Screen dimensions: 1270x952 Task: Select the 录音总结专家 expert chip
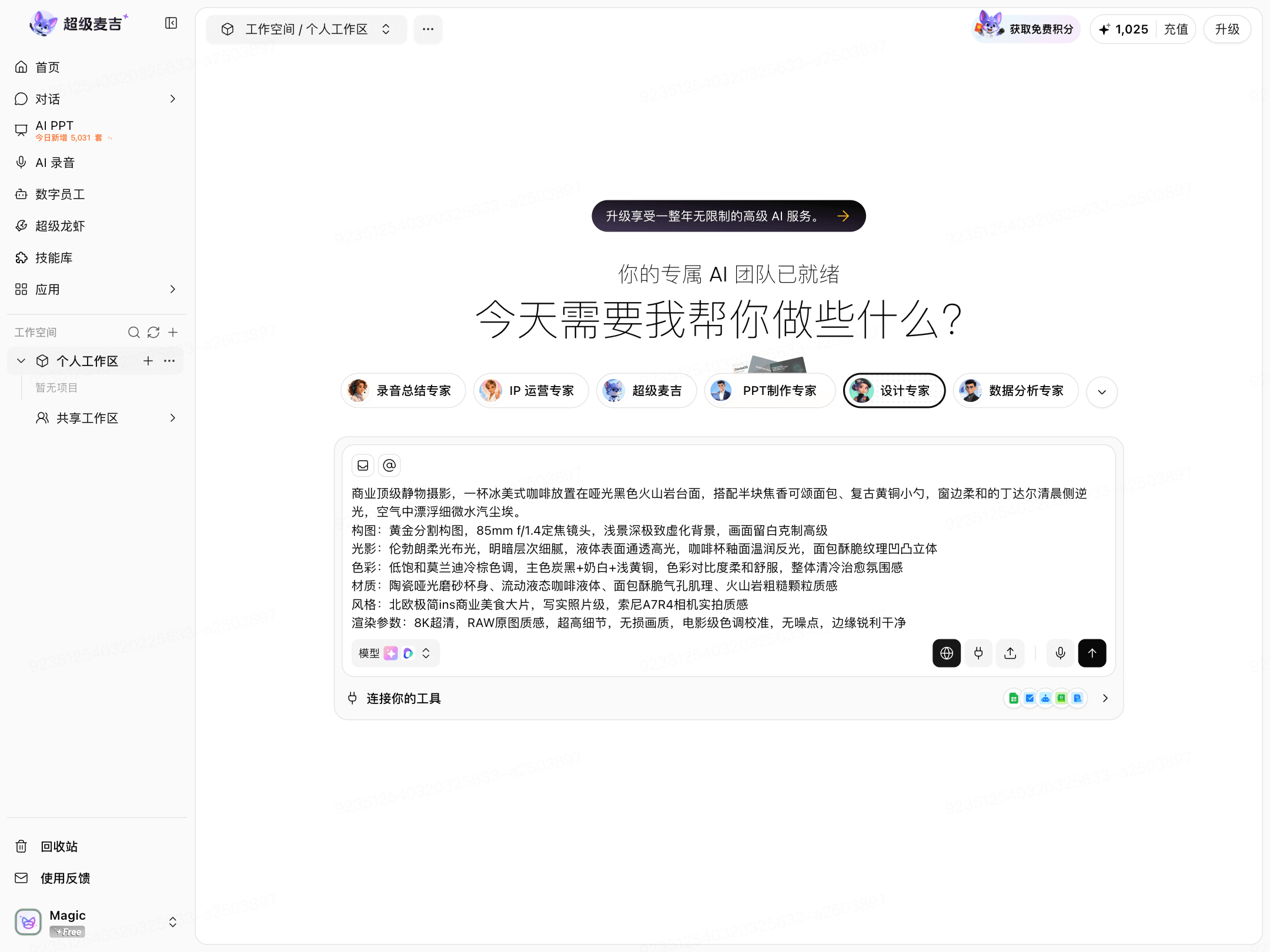click(403, 391)
